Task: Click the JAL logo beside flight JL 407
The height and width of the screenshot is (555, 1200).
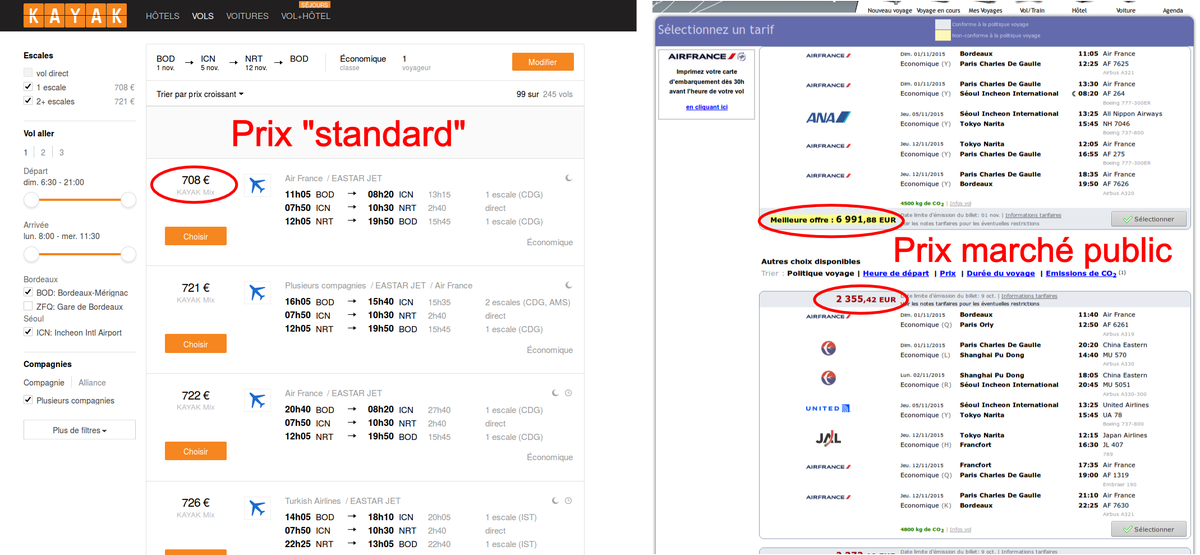Action: click(x=826, y=437)
